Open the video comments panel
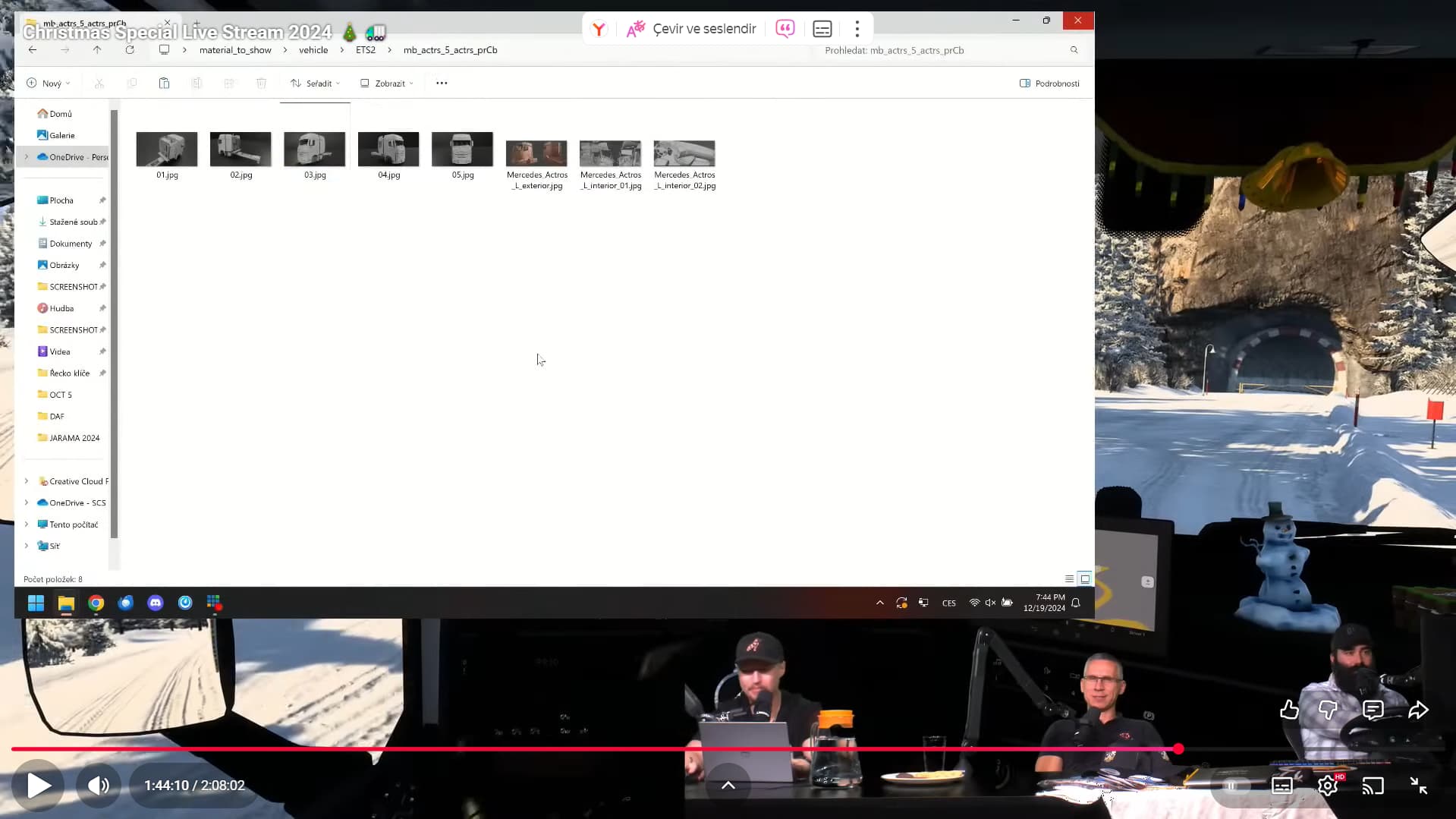This screenshot has height=819, width=1456. [1373, 710]
